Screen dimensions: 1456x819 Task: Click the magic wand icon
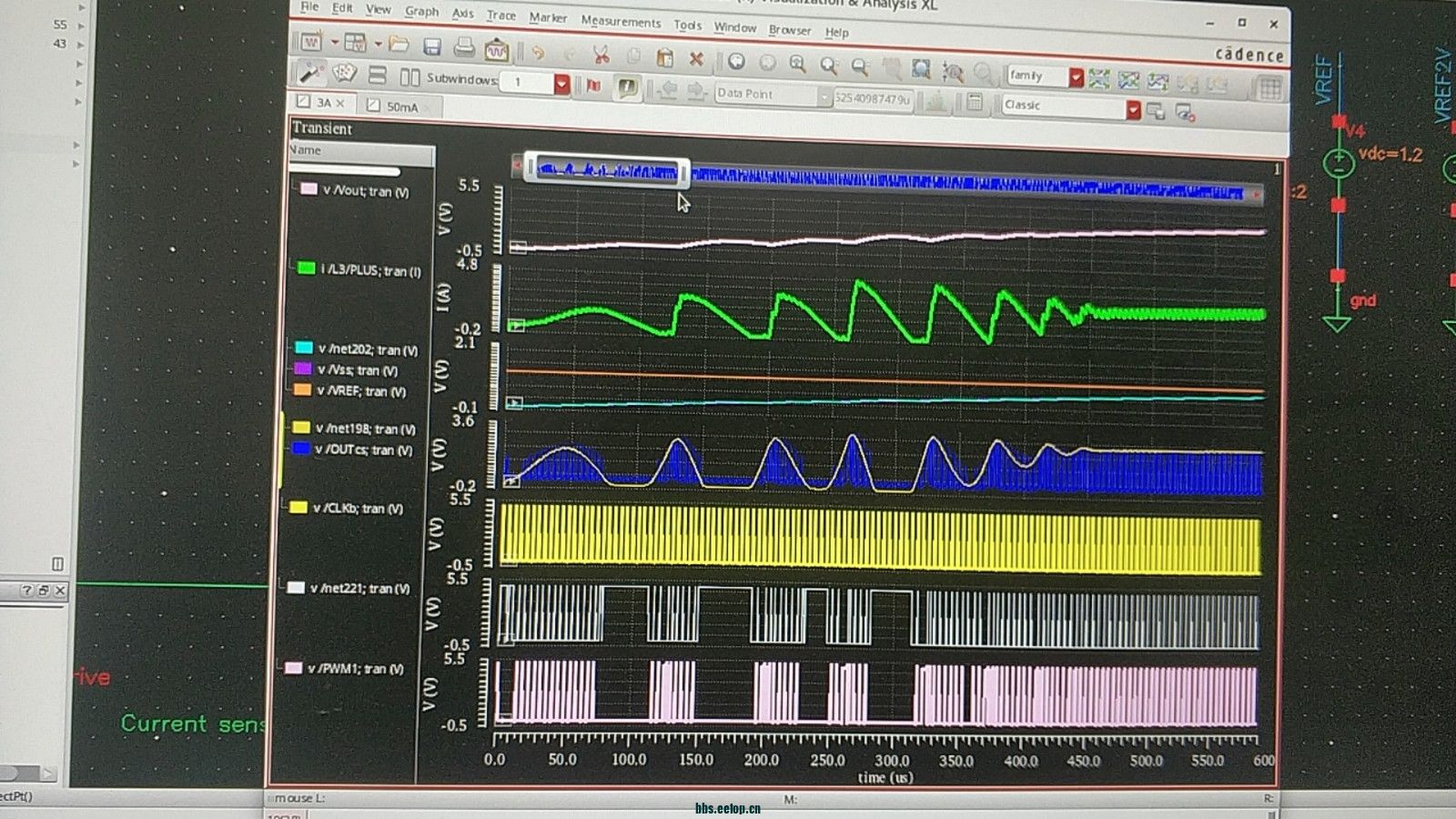click(x=310, y=72)
